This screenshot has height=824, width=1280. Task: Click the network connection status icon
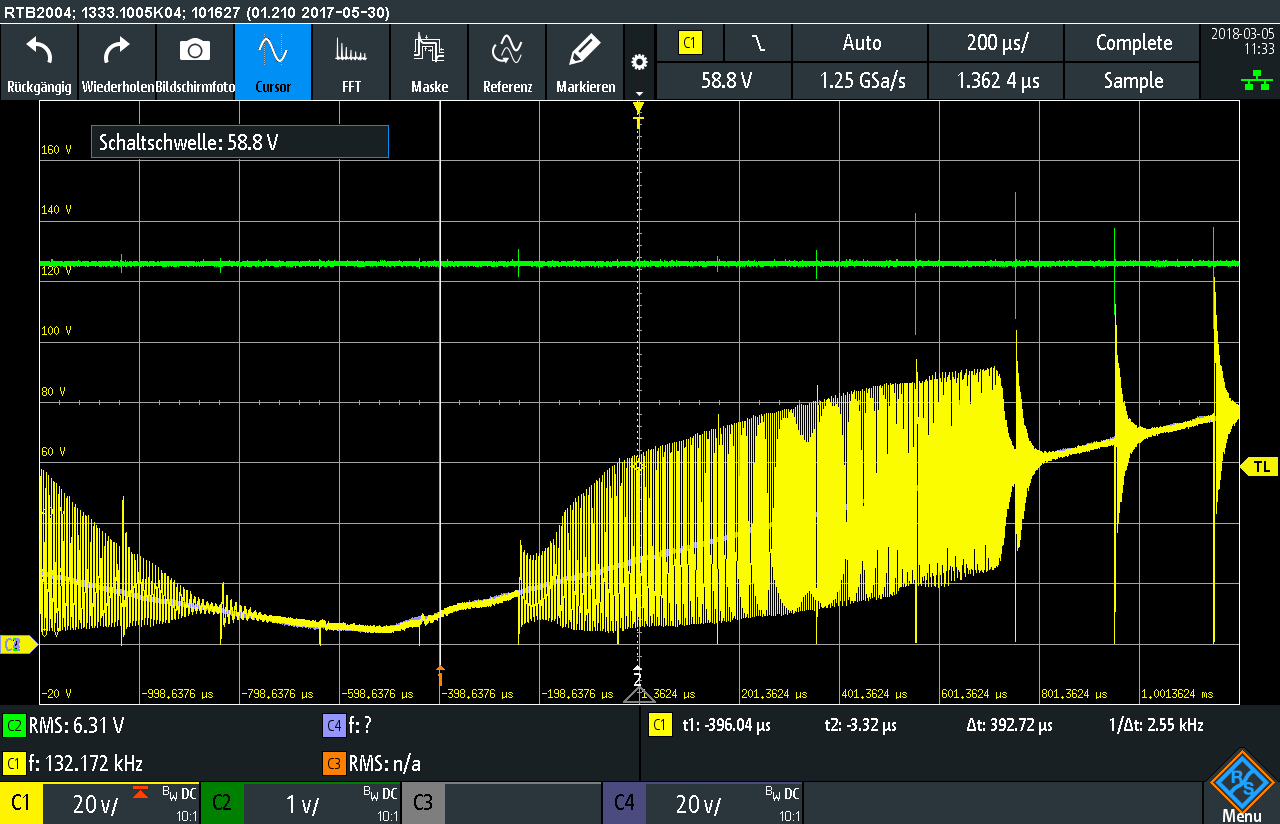tap(1256, 81)
